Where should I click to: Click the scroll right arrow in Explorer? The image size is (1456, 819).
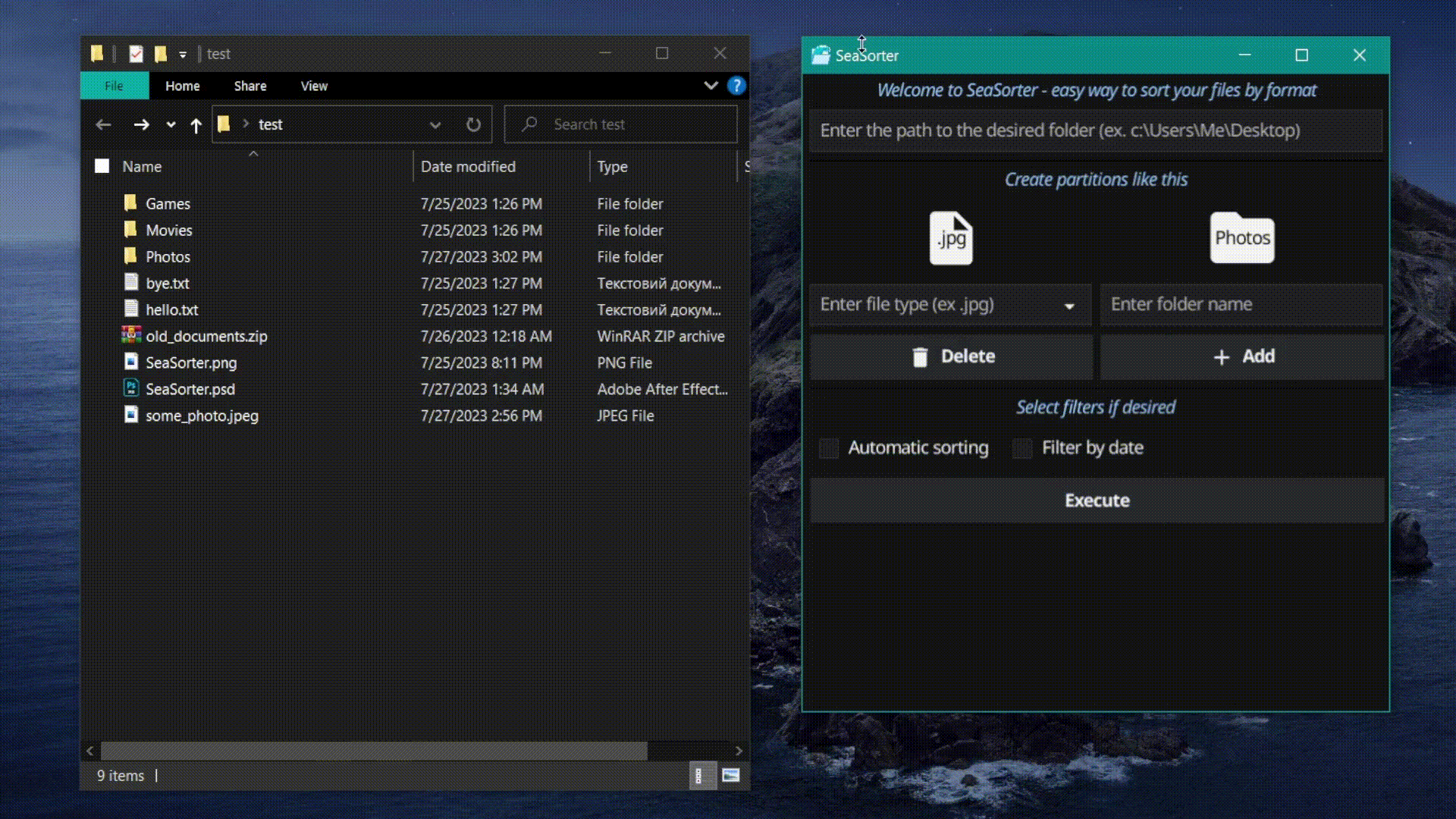click(739, 751)
